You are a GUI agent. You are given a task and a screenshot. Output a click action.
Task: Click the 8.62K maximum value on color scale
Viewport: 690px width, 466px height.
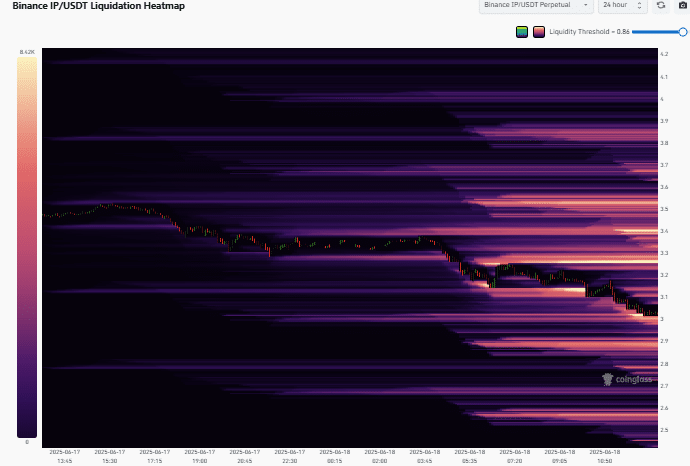point(27,52)
